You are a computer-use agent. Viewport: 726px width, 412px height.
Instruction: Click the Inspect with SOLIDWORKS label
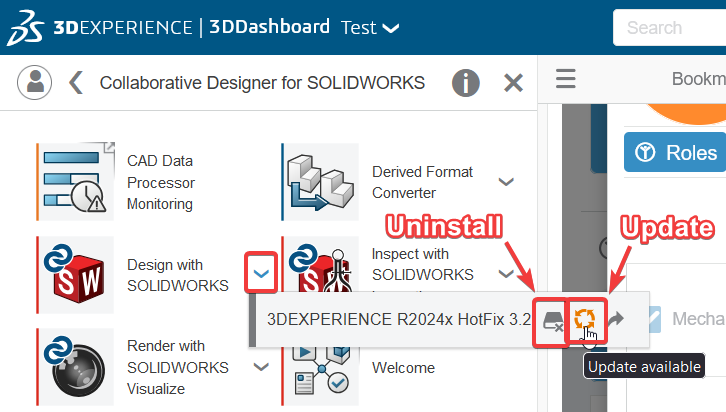point(422,264)
